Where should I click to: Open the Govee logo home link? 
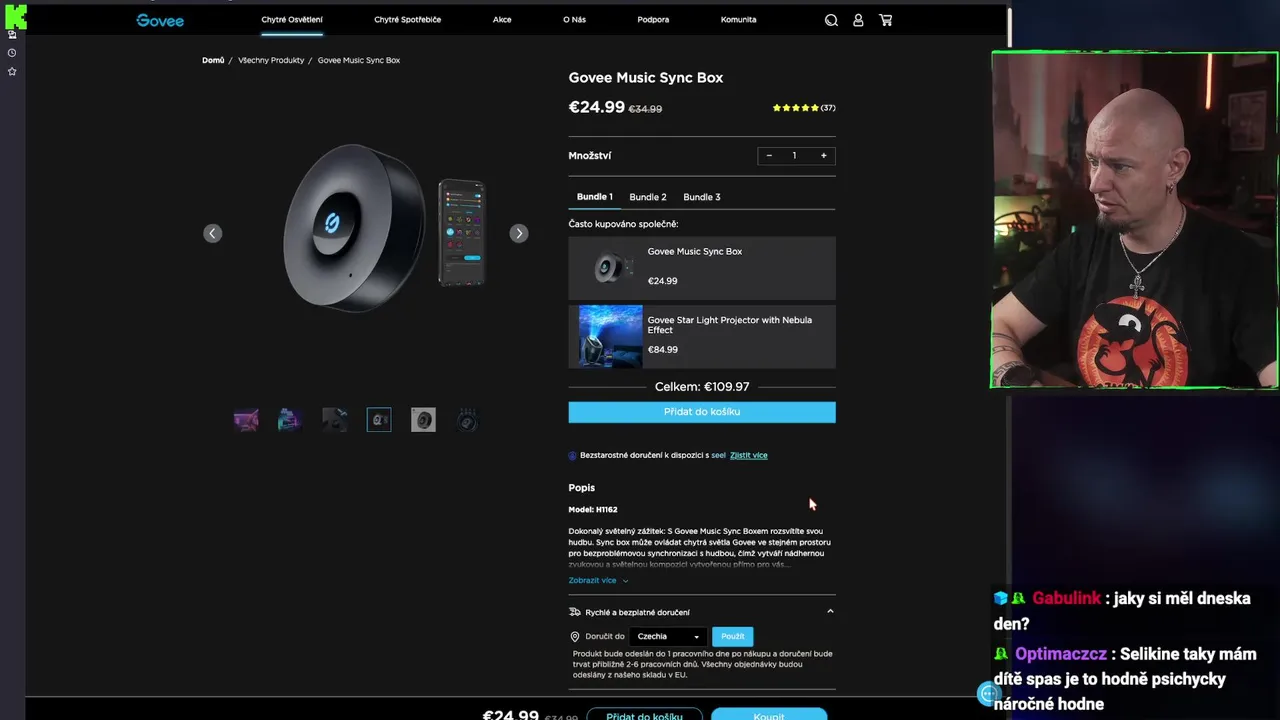click(x=160, y=20)
